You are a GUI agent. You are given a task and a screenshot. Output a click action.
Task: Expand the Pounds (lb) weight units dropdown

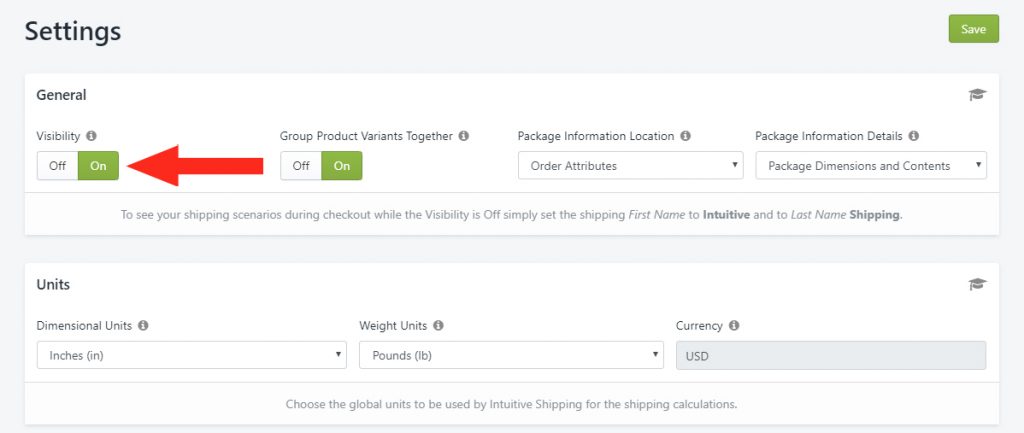pos(511,355)
